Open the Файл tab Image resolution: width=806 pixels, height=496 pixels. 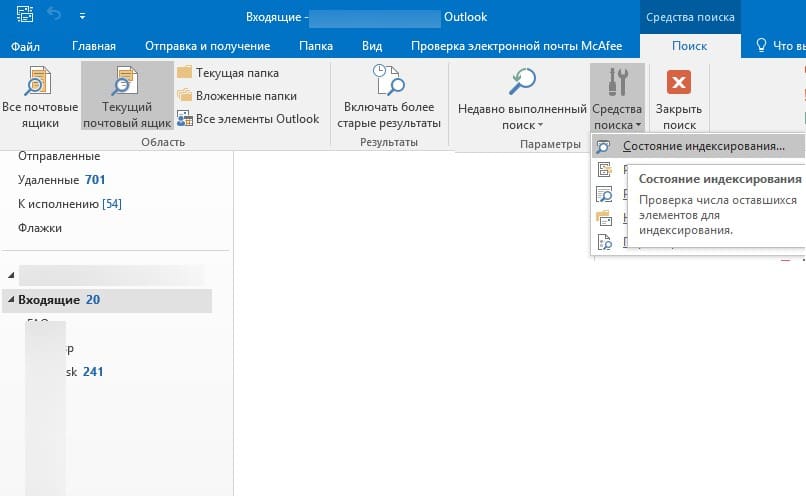click(x=25, y=46)
